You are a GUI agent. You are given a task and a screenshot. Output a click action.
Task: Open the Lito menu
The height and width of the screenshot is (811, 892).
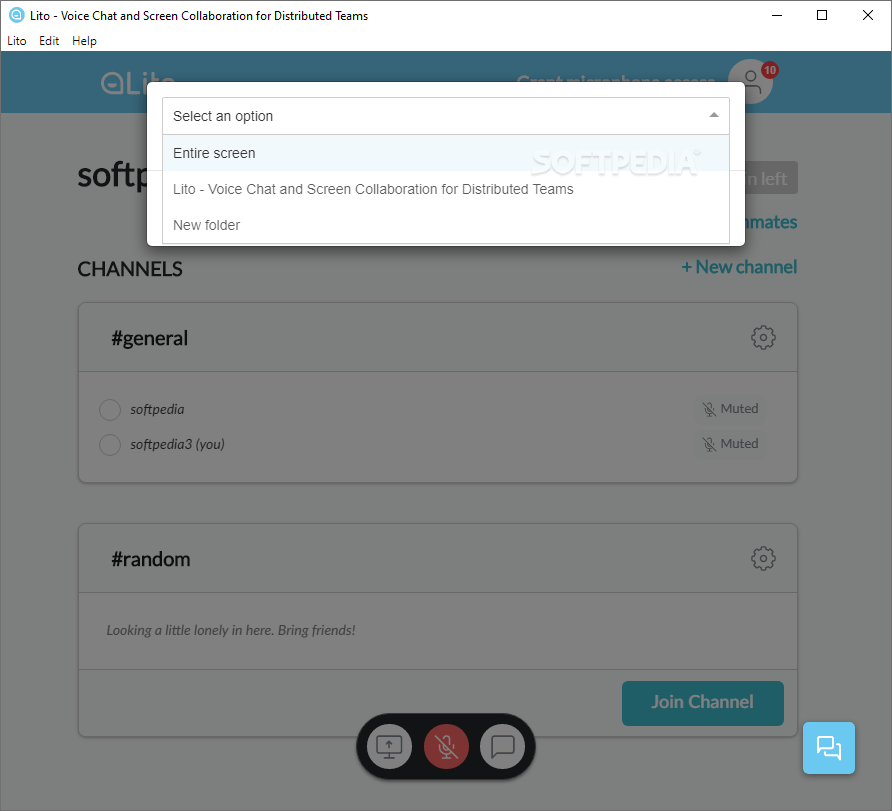tap(16, 41)
